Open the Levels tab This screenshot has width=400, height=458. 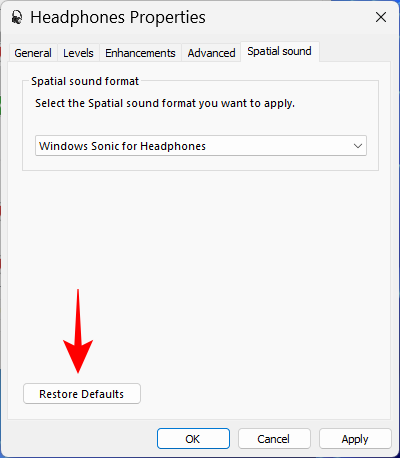[78, 53]
